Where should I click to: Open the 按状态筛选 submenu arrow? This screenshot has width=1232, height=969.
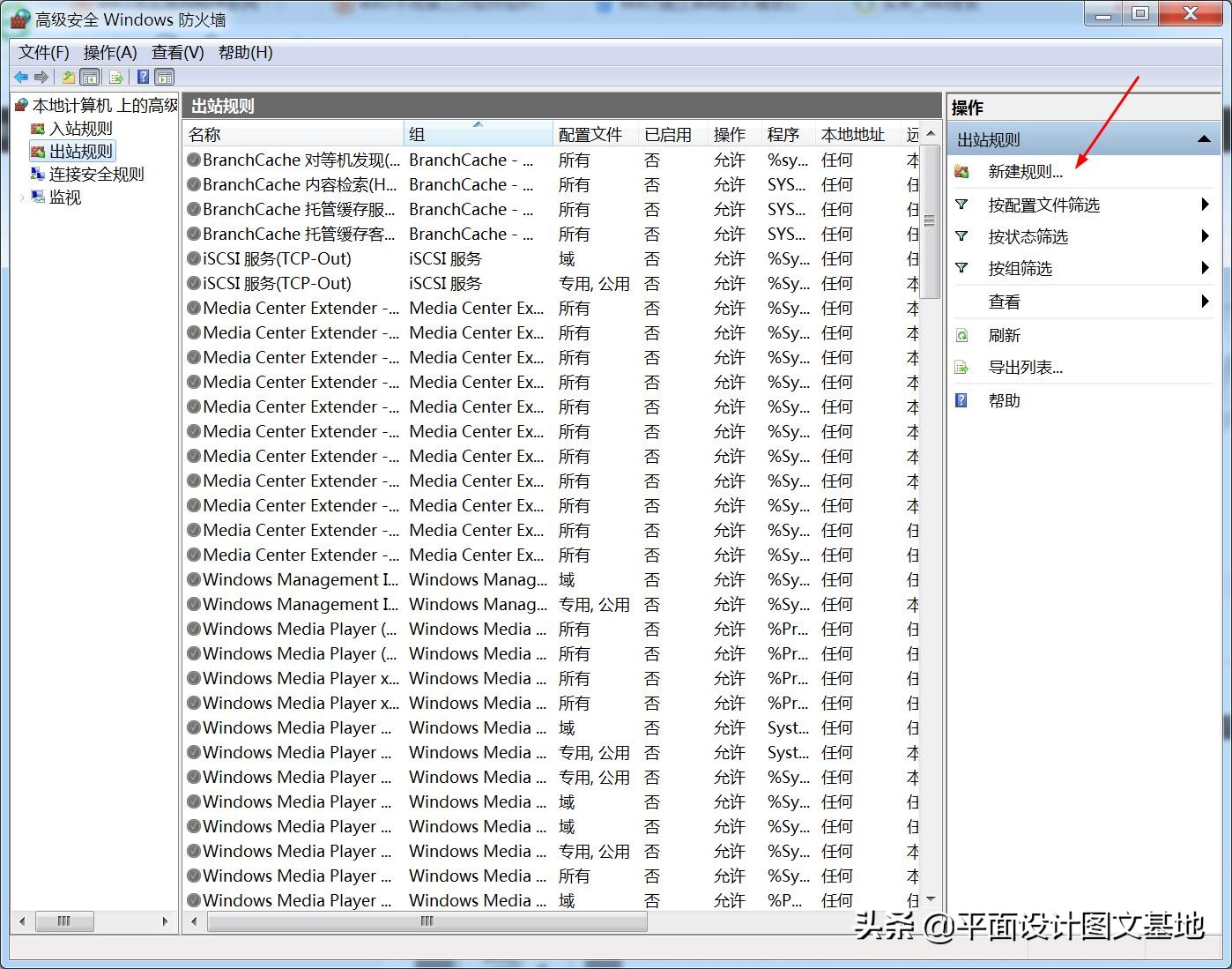pyautogui.click(x=1205, y=236)
